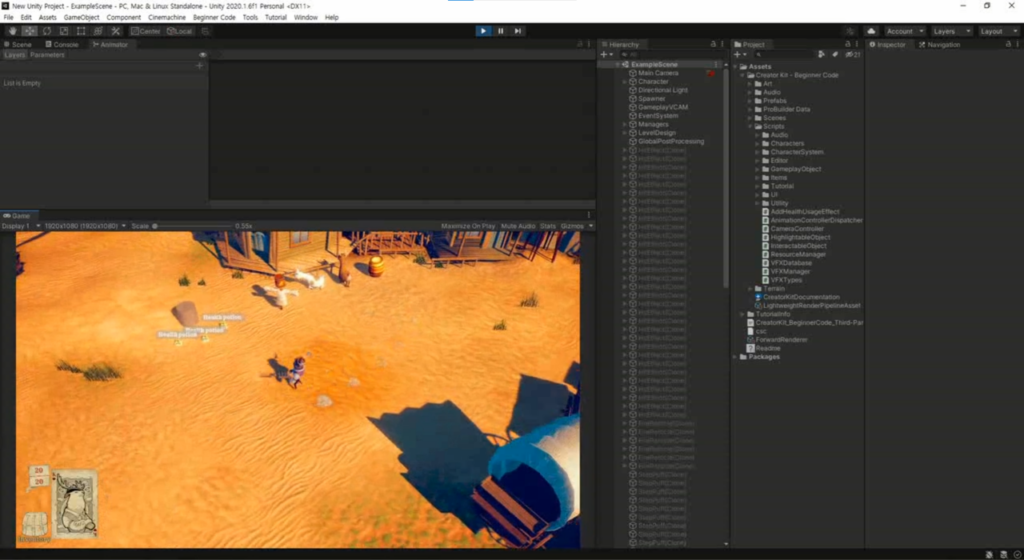
Task: Toggle Stats in Game view
Action: point(548,226)
